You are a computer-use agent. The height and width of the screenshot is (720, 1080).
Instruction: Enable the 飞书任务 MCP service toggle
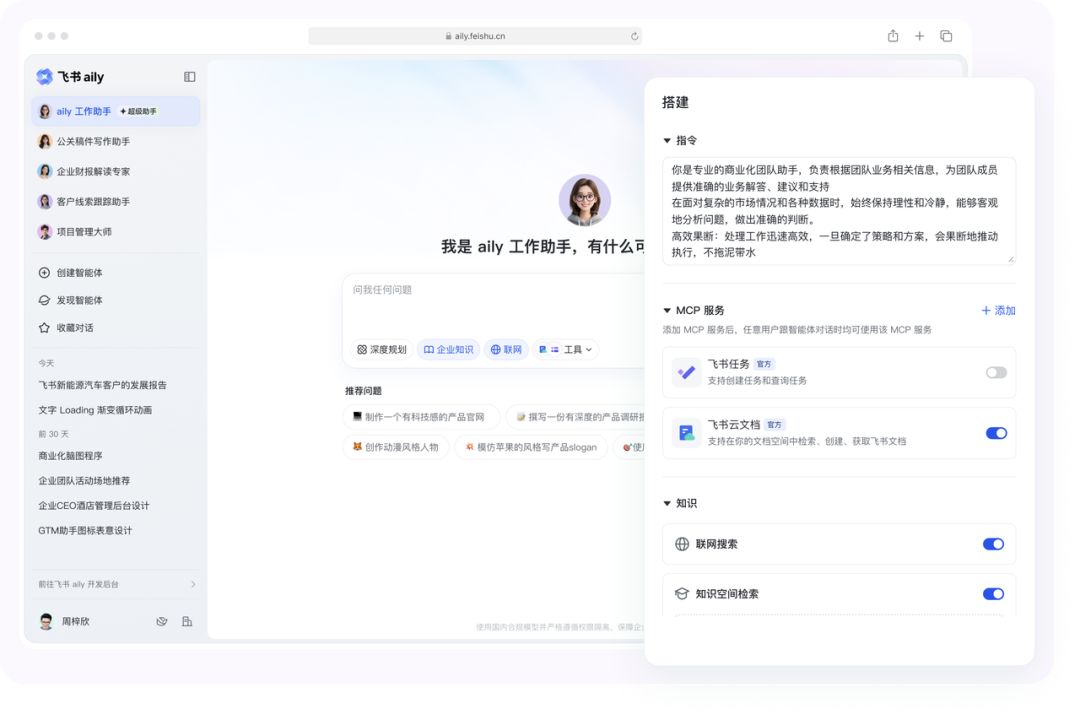tap(995, 372)
